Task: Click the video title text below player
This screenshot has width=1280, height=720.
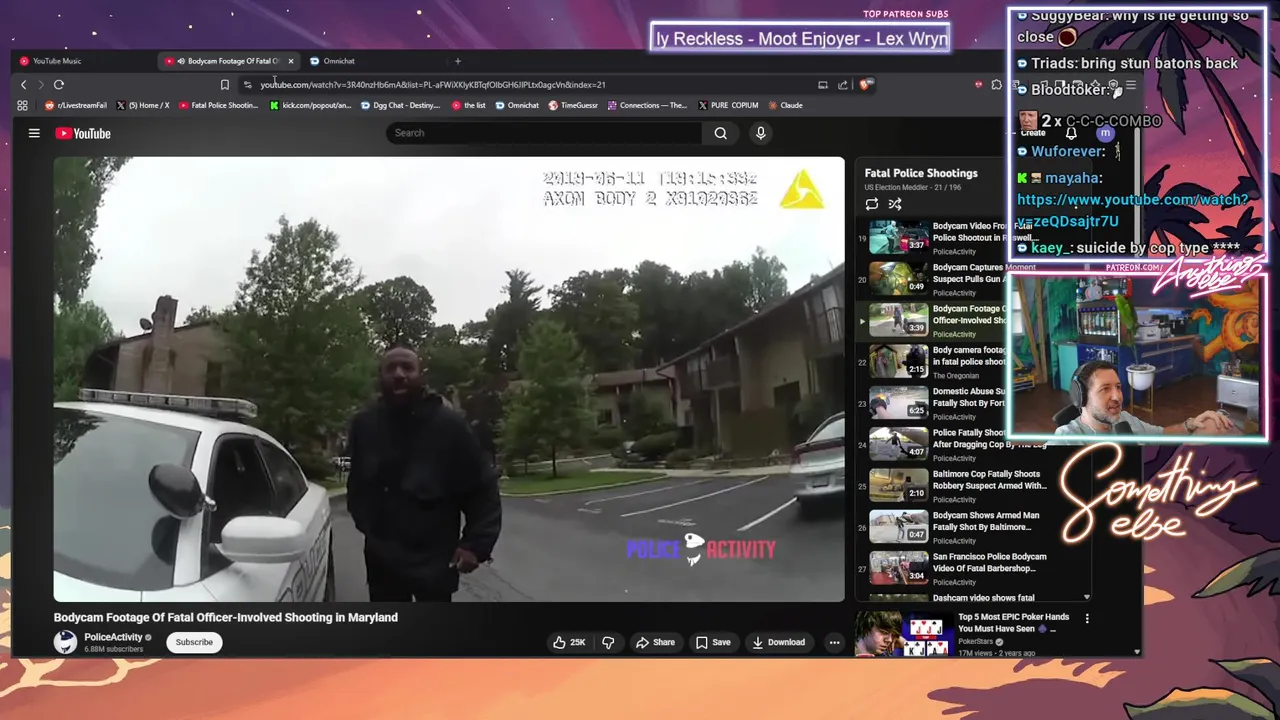Action: click(226, 617)
